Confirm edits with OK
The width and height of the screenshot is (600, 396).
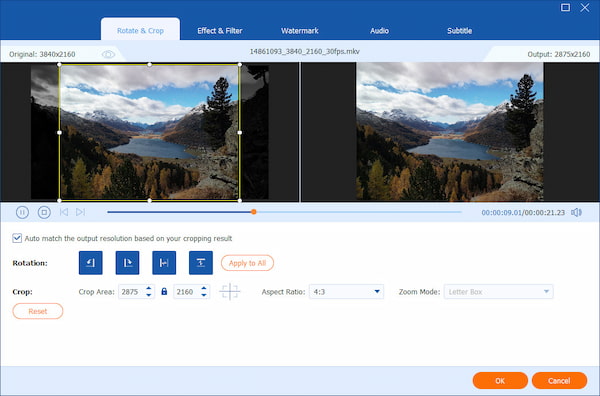coord(500,380)
